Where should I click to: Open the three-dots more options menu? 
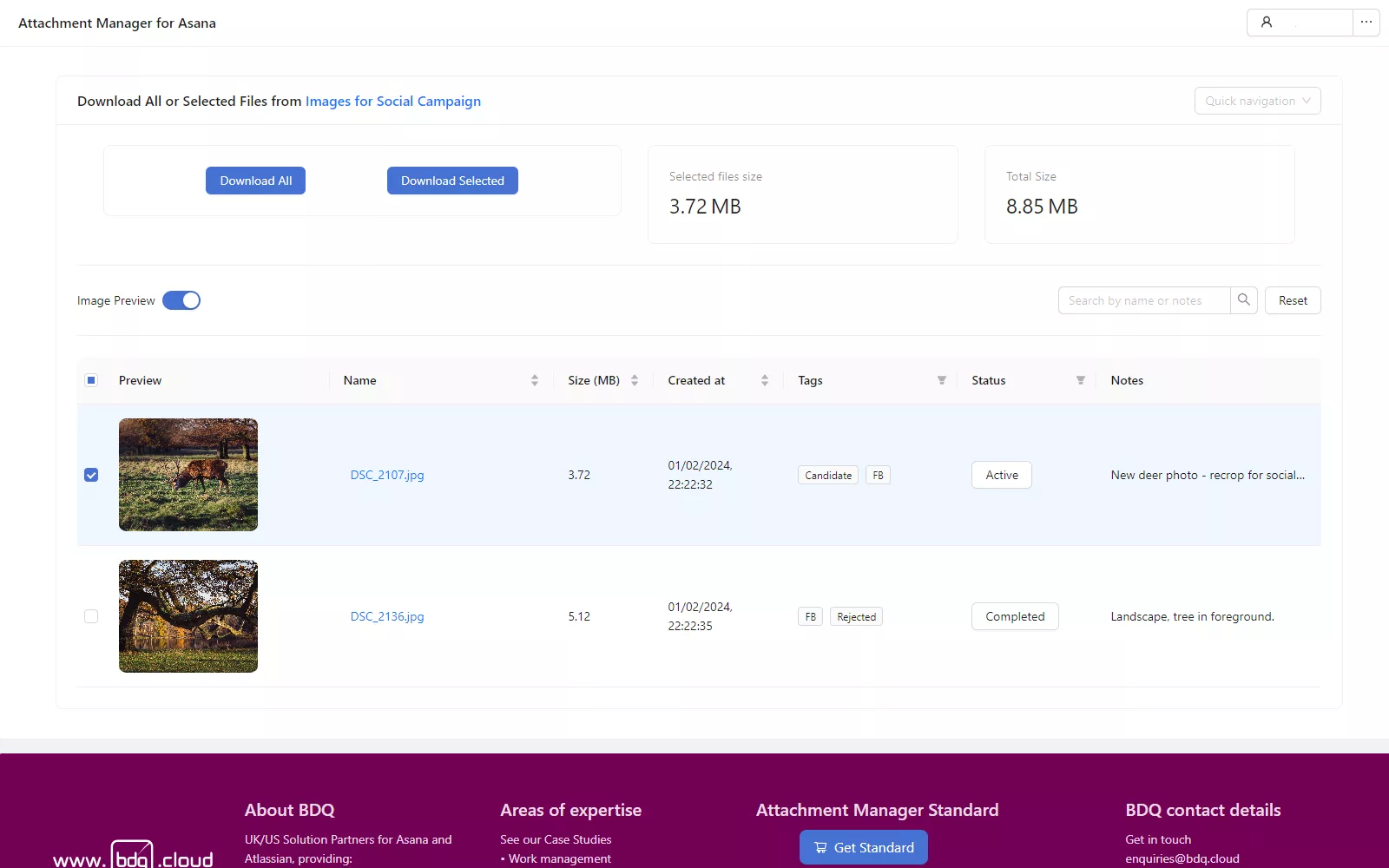(1366, 23)
